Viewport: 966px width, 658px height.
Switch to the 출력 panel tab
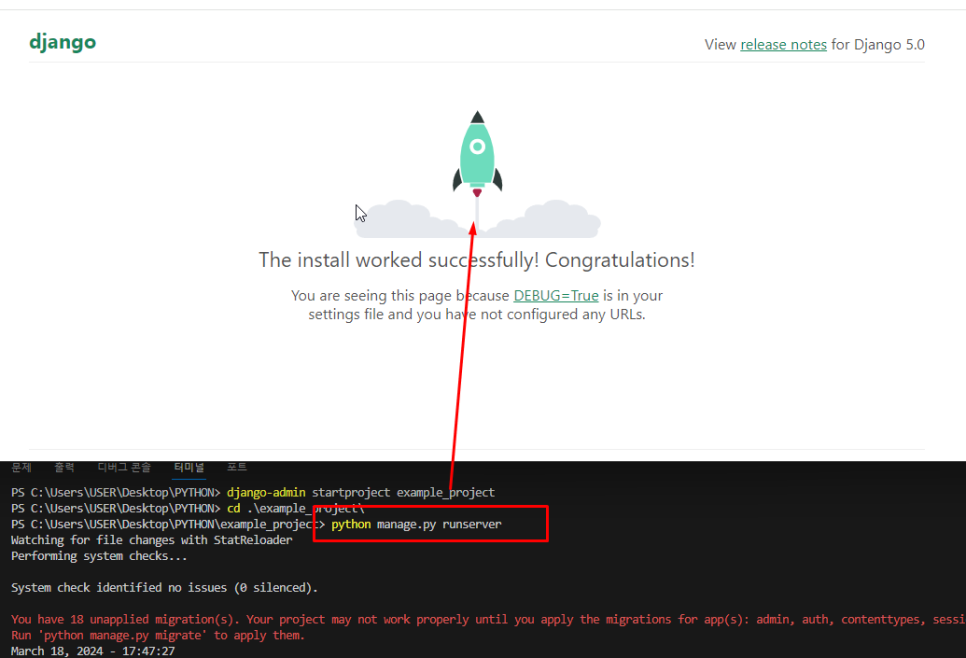click(x=64, y=468)
